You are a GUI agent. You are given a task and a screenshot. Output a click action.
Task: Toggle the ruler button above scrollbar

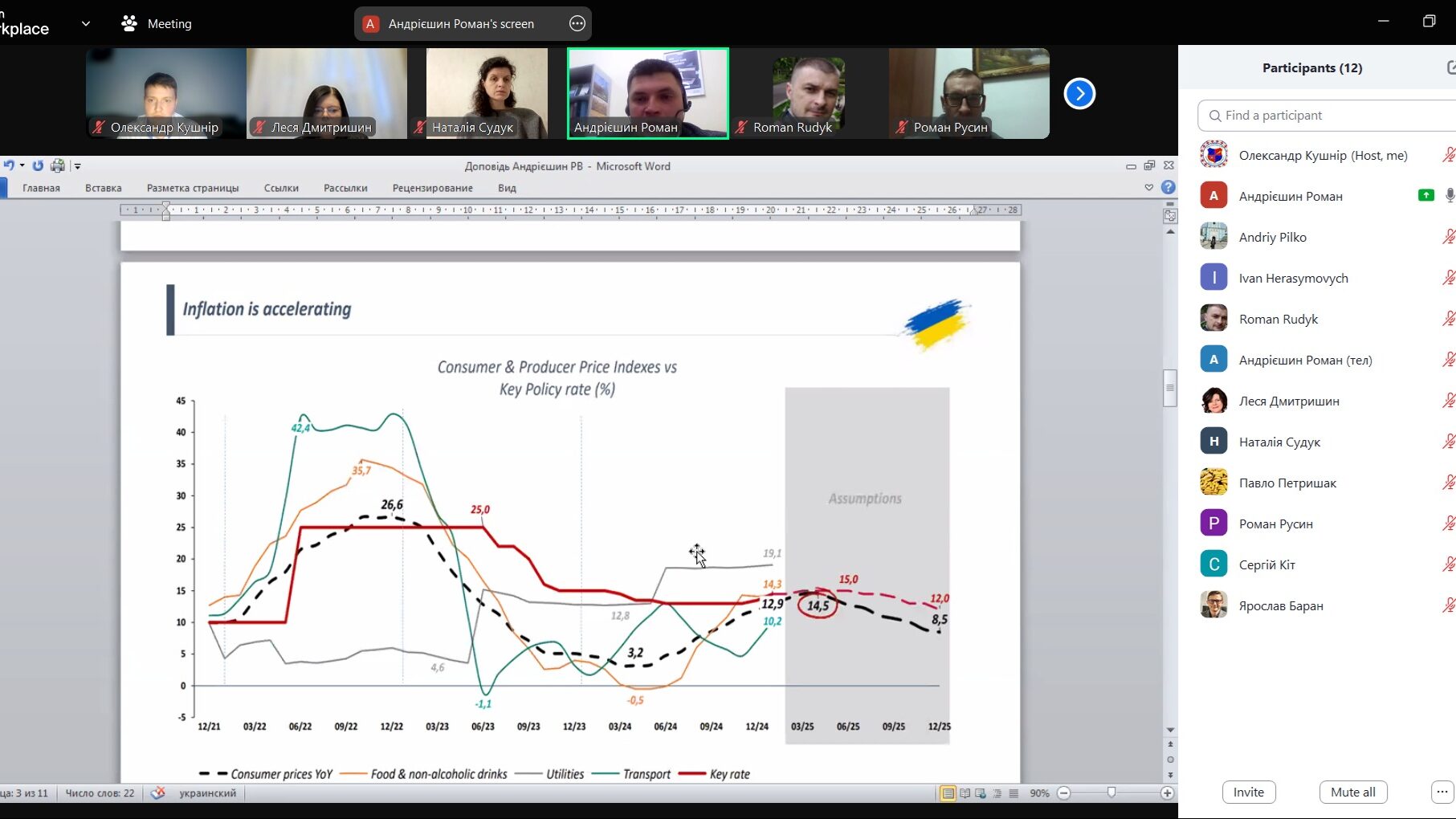pyautogui.click(x=1170, y=215)
